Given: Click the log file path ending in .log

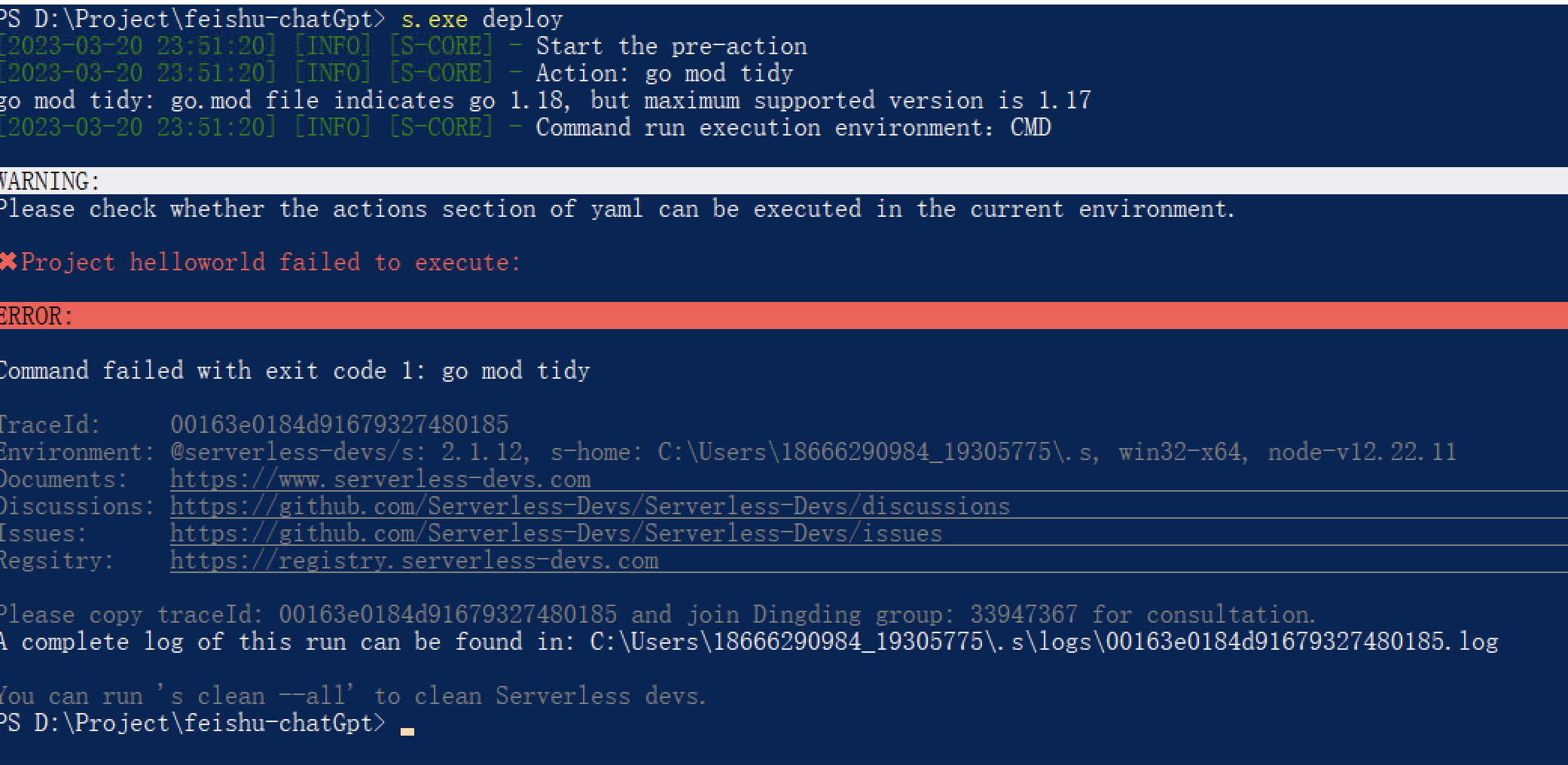Looking at the screenshot, I should [1044, 642].
